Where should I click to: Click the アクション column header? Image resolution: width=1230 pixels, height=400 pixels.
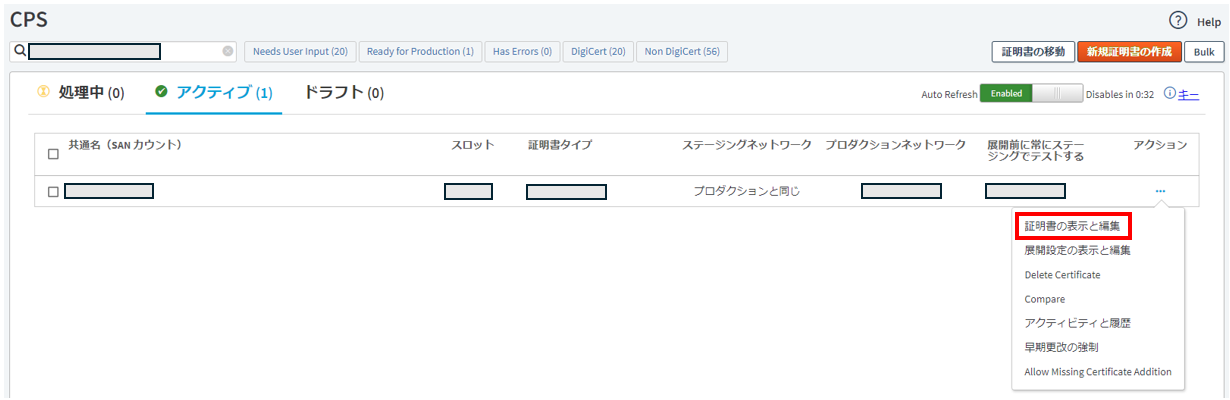coord(1160,145)
